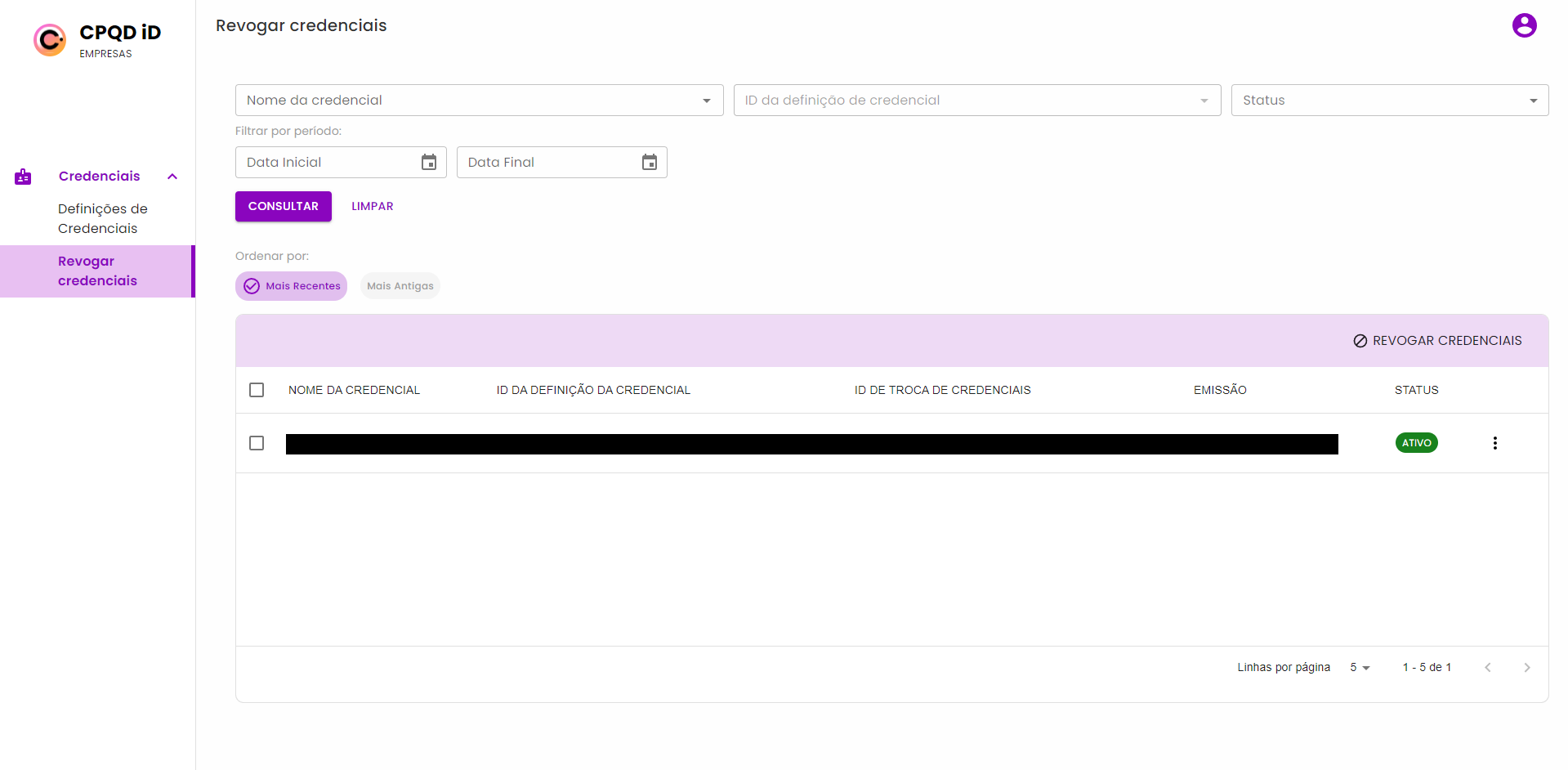Image resolution: width=1568 pixels, height=770 pixels.
Task: Click the next page chevron arrow
Action: 1526,667
